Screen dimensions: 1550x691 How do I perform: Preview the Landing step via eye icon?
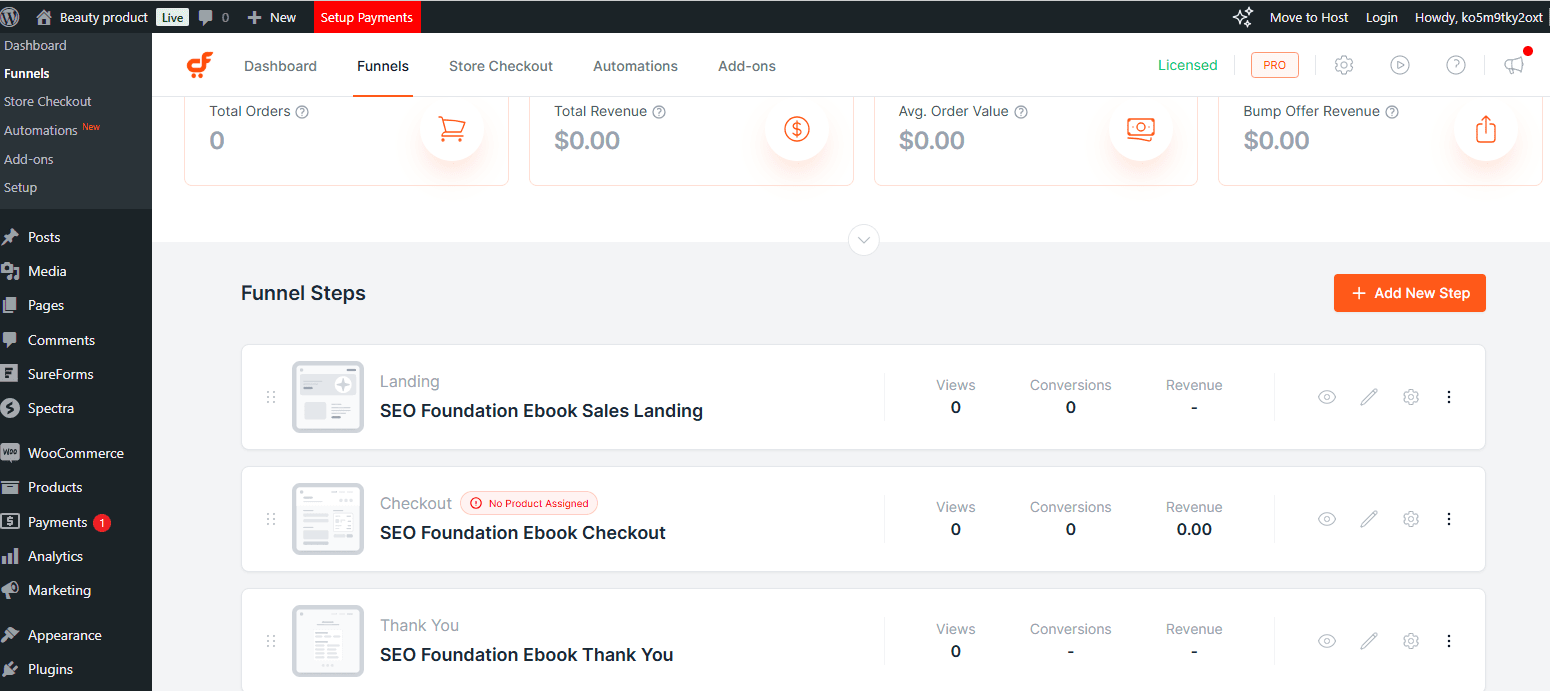pos(1327,397)
